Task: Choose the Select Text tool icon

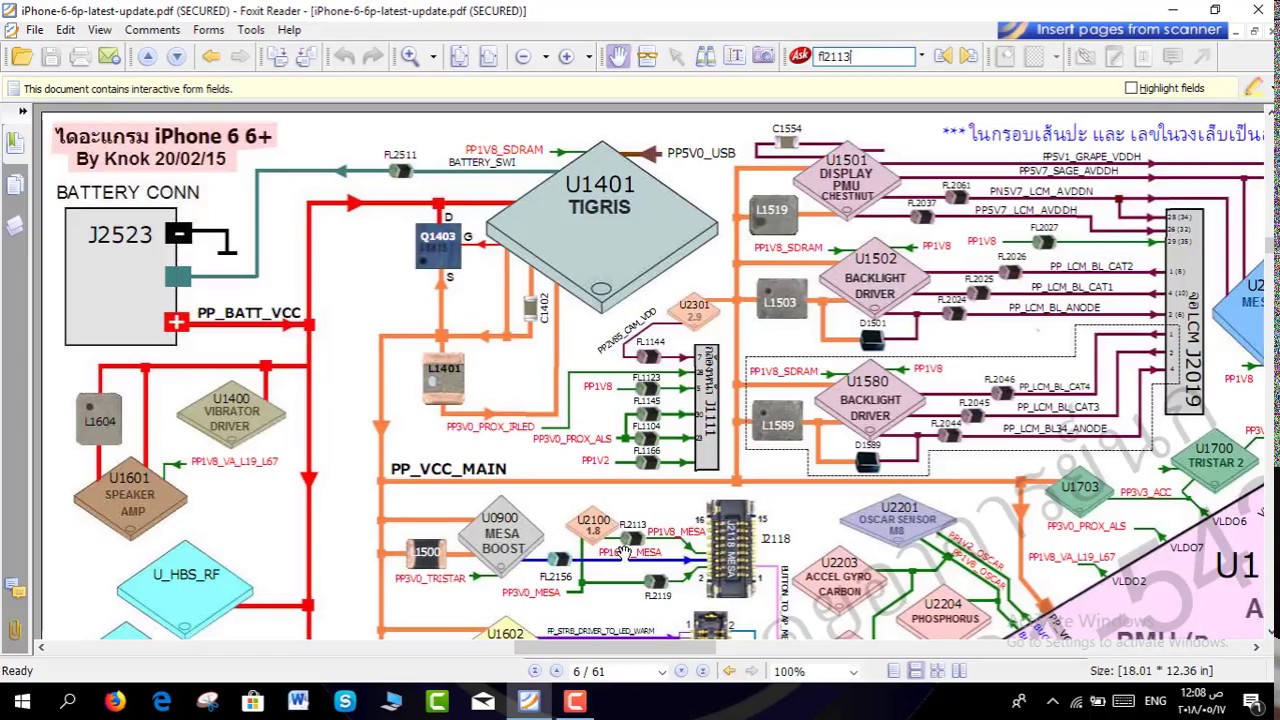Action: pos(734,57)
